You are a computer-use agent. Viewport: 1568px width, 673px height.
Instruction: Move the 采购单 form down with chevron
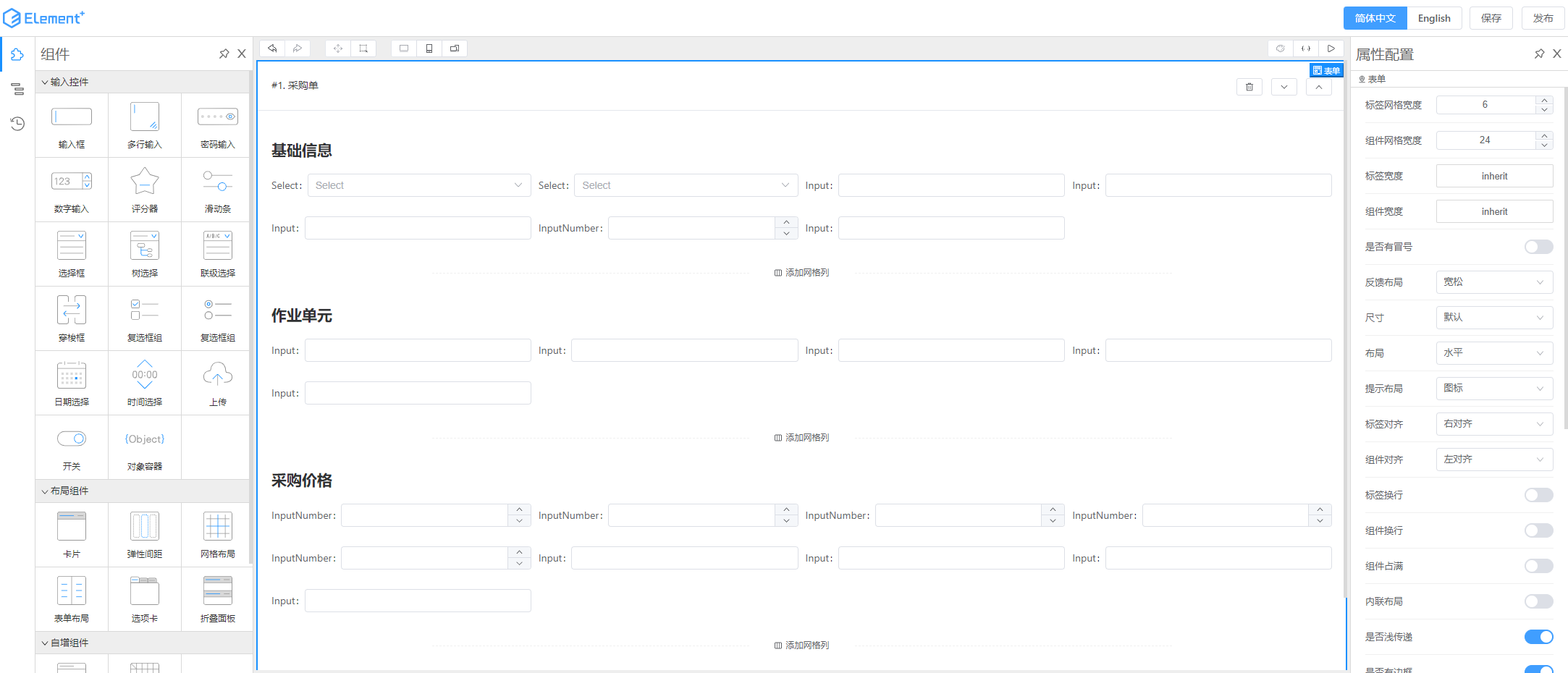1284,87
